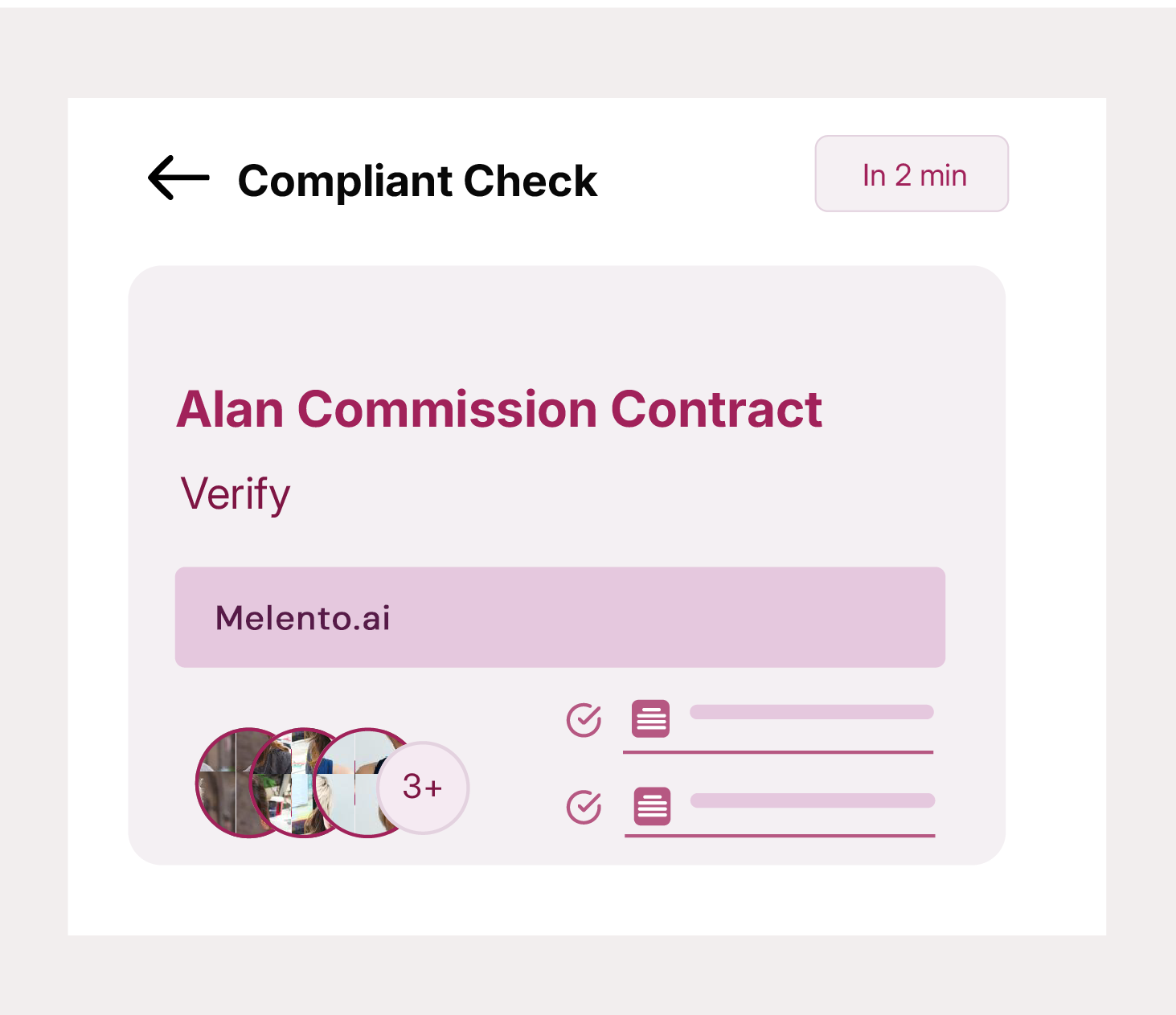Click the Melento.ai text label
Image resolution: width=1176 pixels, height=1015 pixels.
303,618
